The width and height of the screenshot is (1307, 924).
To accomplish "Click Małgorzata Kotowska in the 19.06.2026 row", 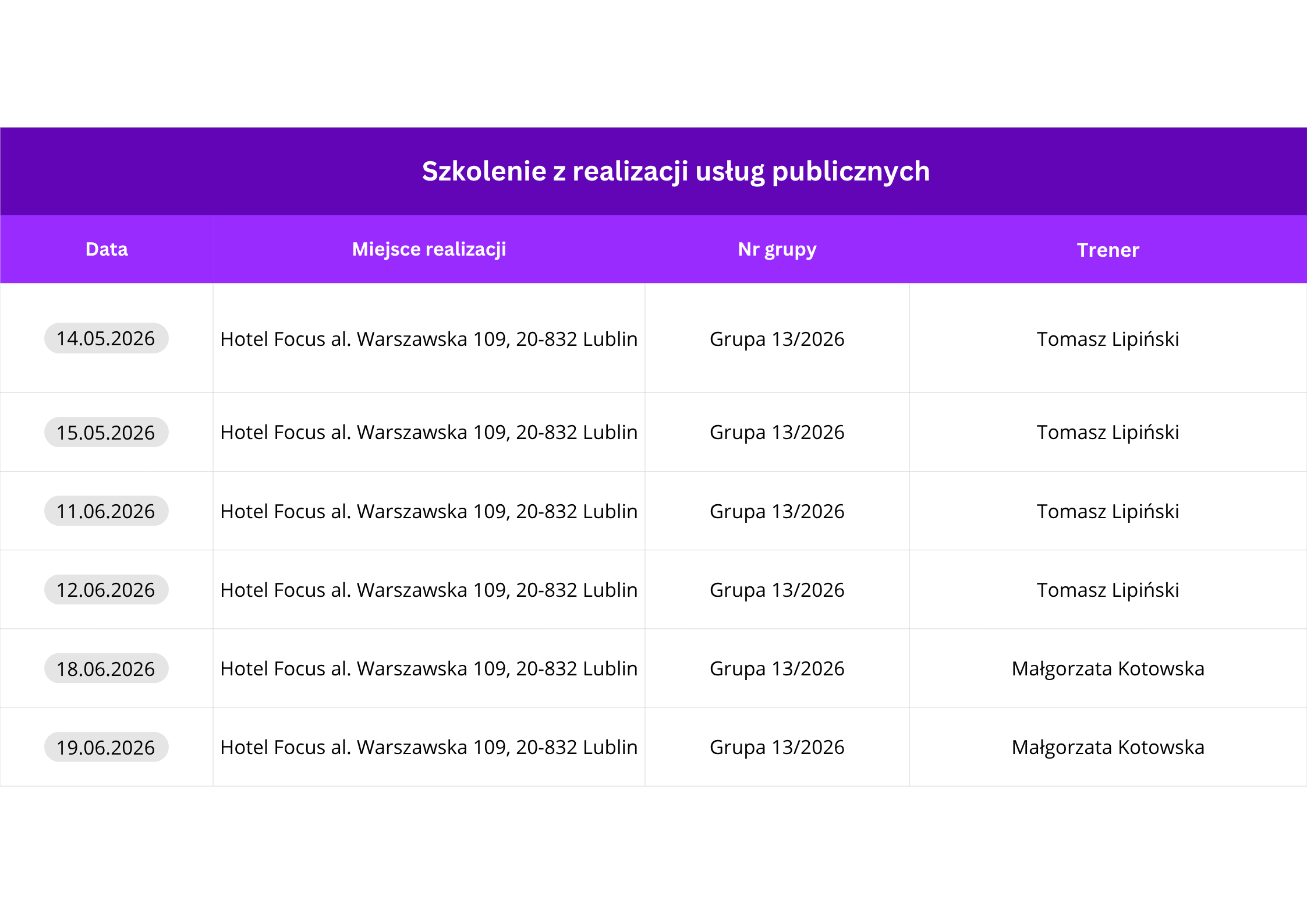I will (1107, 747).
